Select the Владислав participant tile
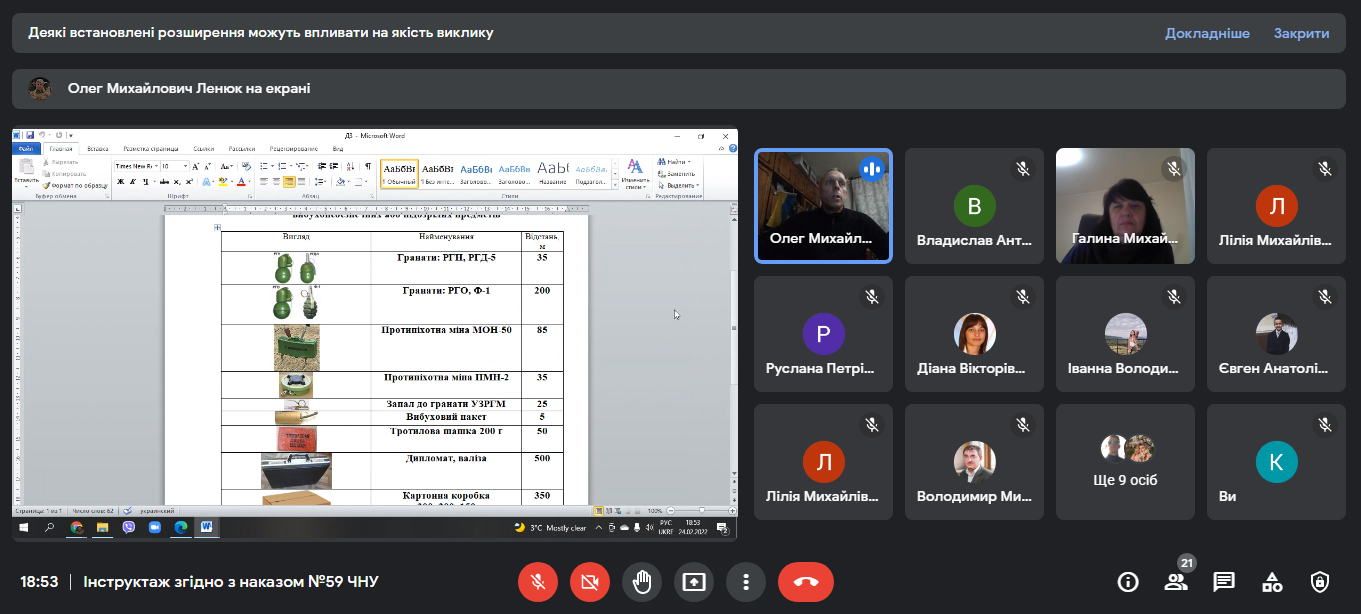Screen dimensions: 1361x614 click(x=974, y=206)
